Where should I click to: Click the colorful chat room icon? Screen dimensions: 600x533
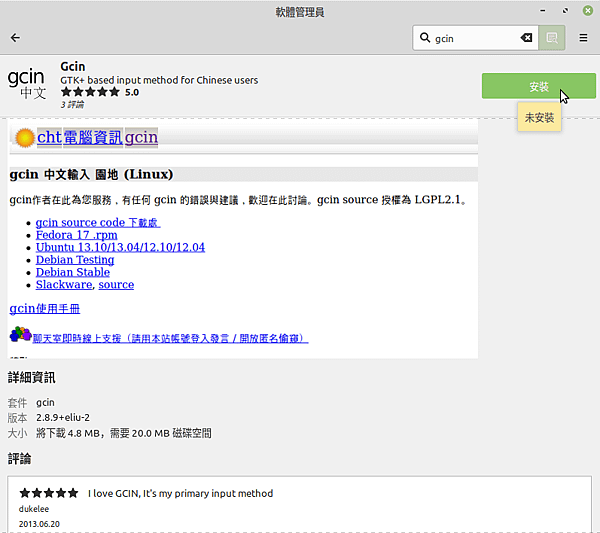20,334
